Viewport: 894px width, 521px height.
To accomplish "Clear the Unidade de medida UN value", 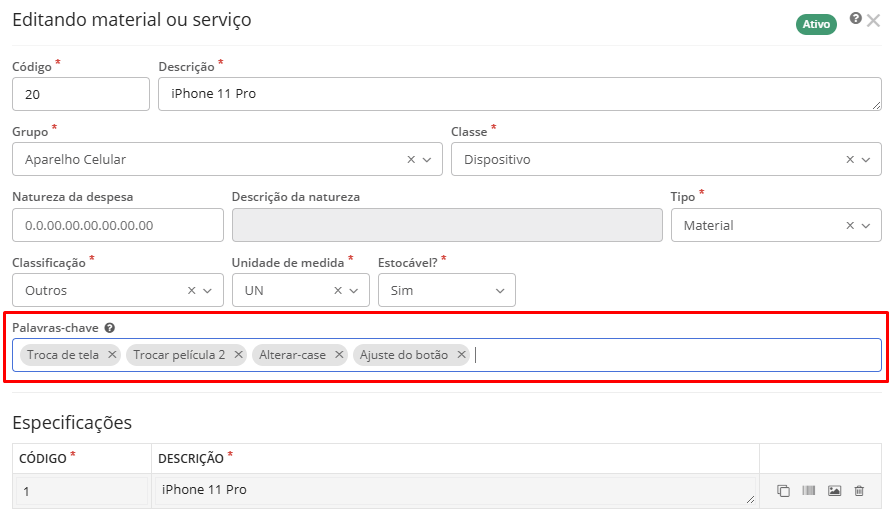I will pos(338,291).
